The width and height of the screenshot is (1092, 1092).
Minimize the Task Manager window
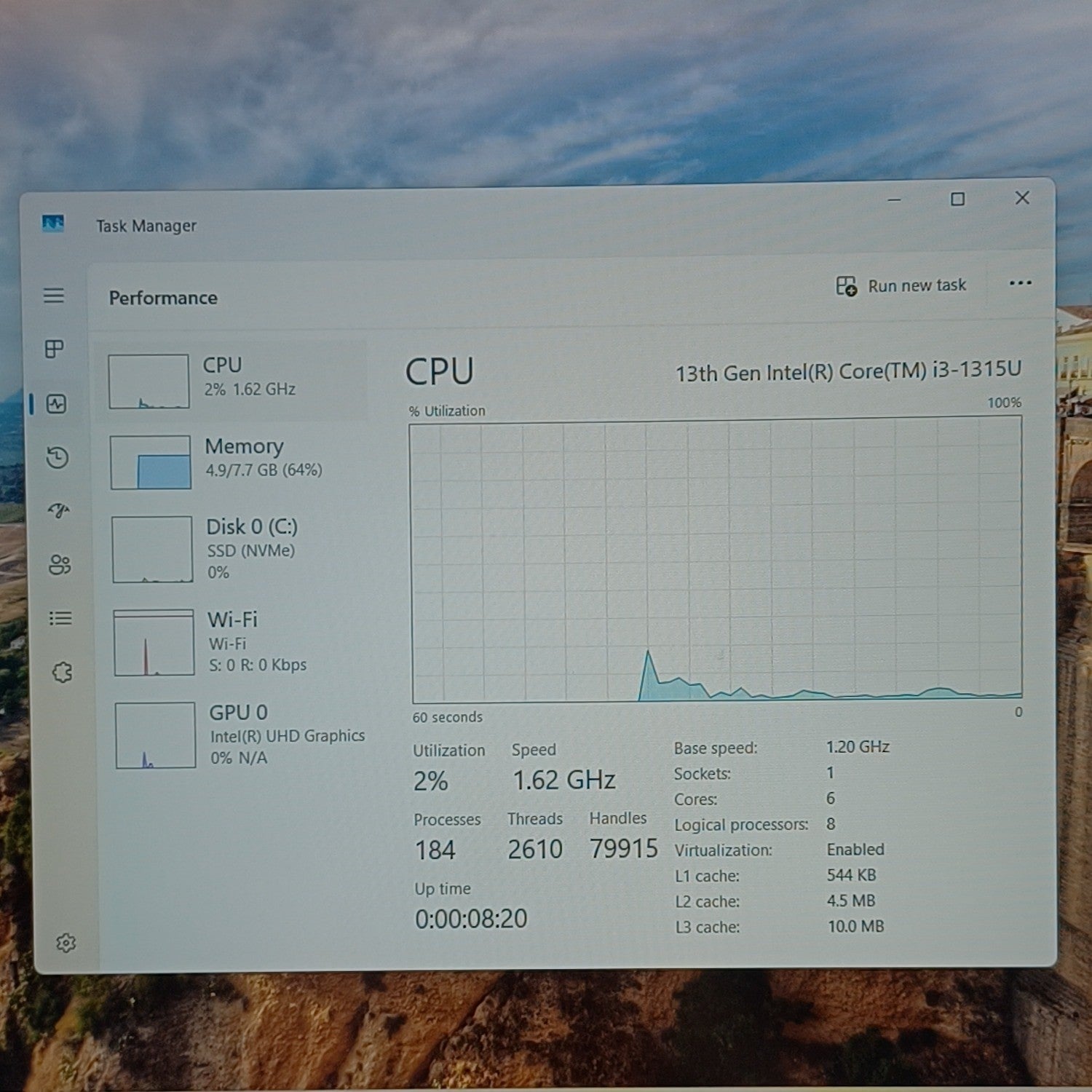click(894, 199)
